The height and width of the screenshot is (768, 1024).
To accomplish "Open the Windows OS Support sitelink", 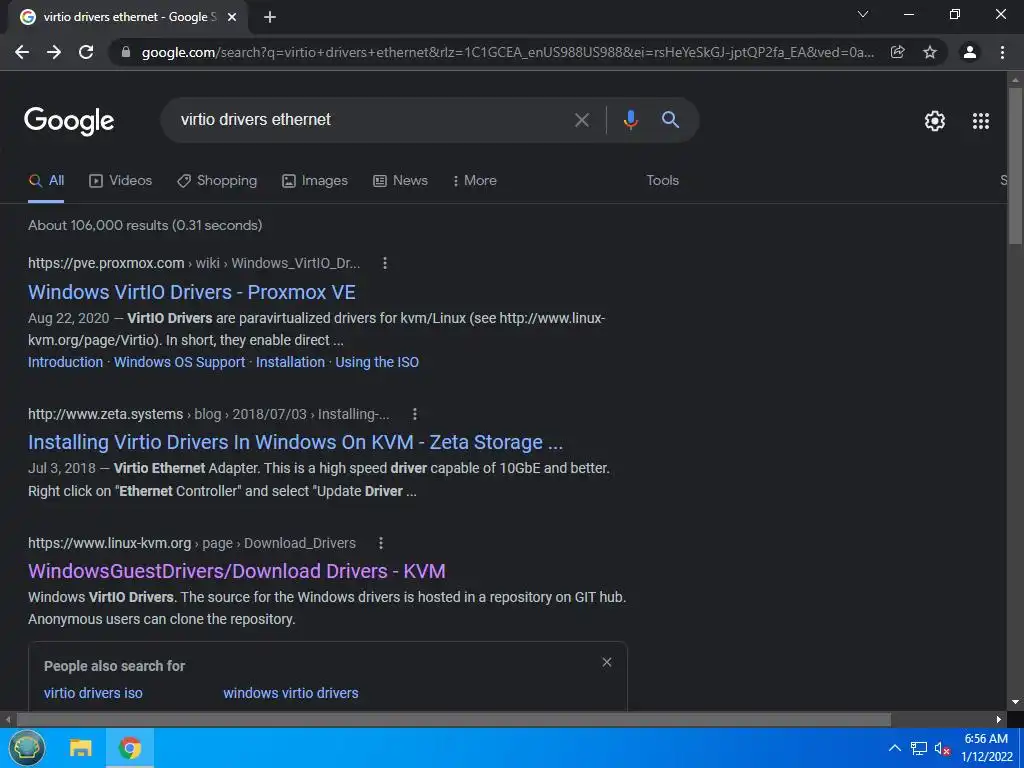I will [x=180, y=362].
